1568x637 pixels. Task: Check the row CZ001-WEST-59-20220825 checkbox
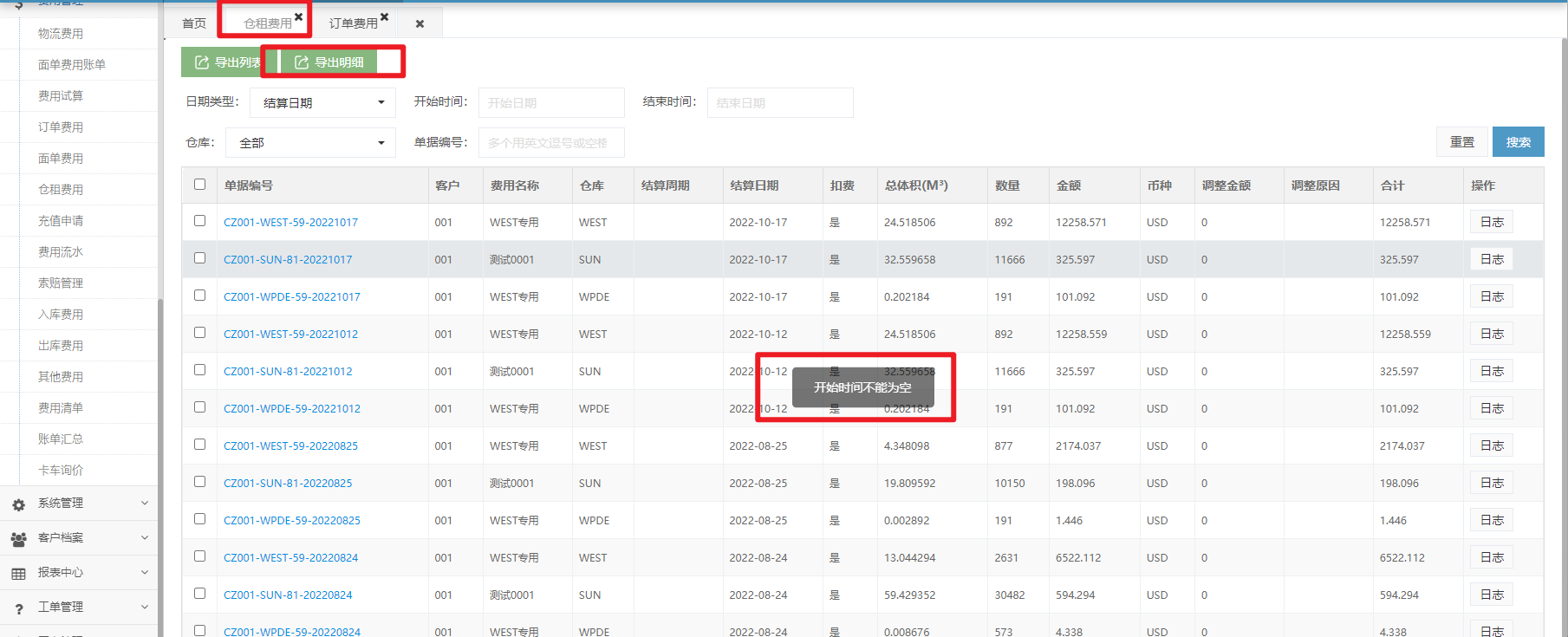200,445
